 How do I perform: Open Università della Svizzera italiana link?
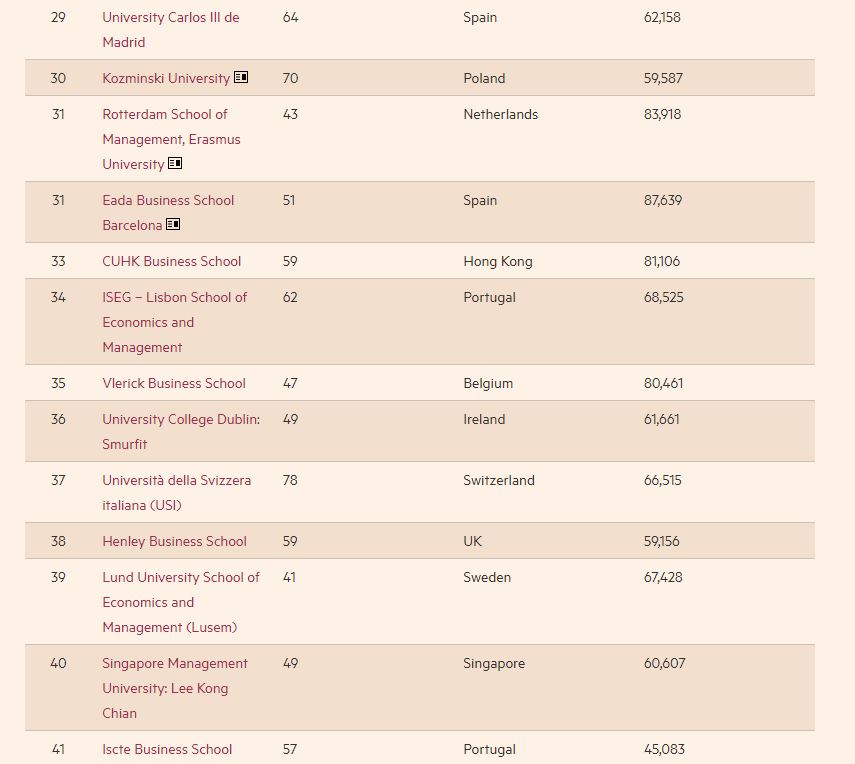point(177,493)
